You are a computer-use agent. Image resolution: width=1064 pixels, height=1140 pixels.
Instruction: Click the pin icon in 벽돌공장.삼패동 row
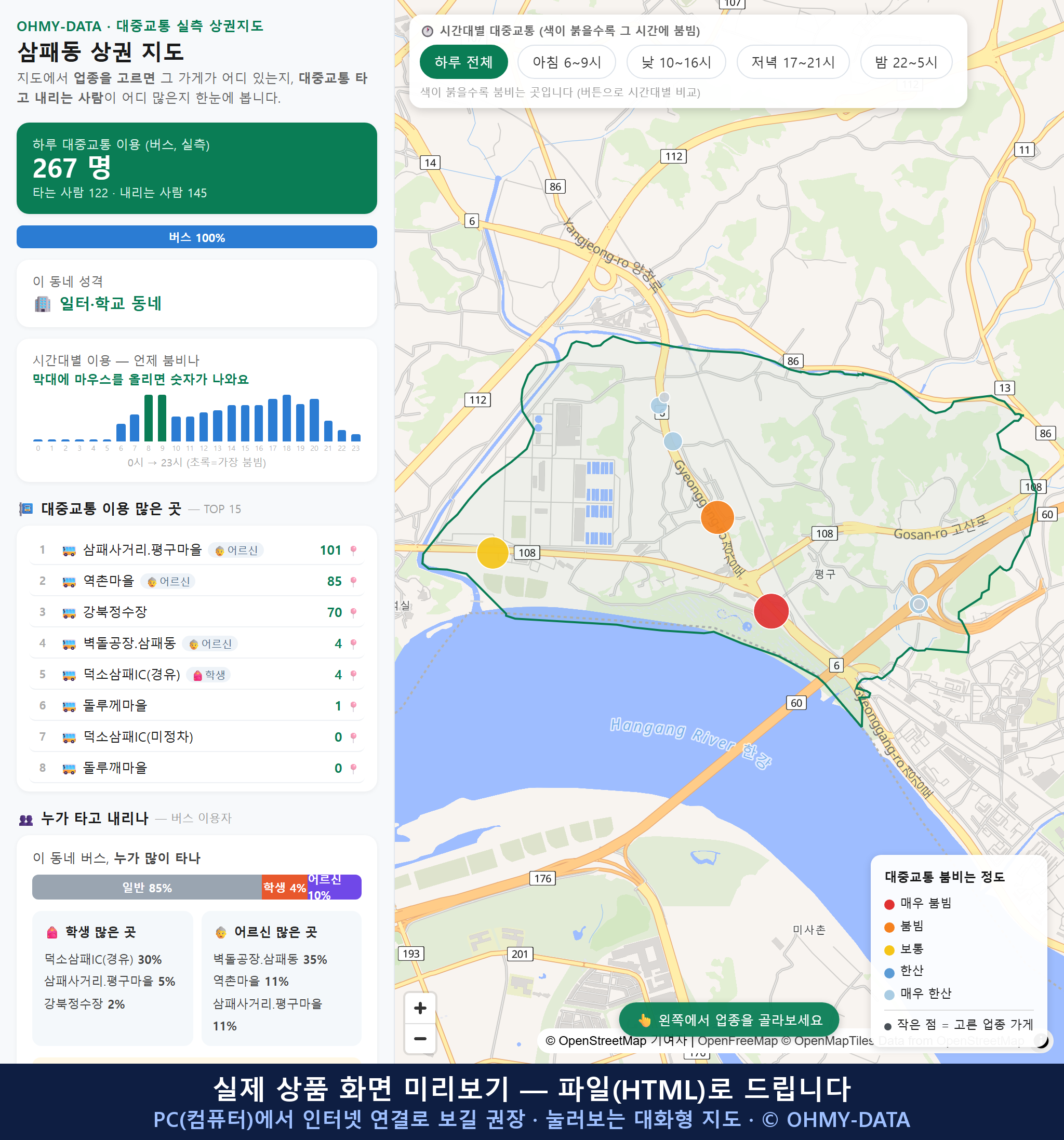353,644
